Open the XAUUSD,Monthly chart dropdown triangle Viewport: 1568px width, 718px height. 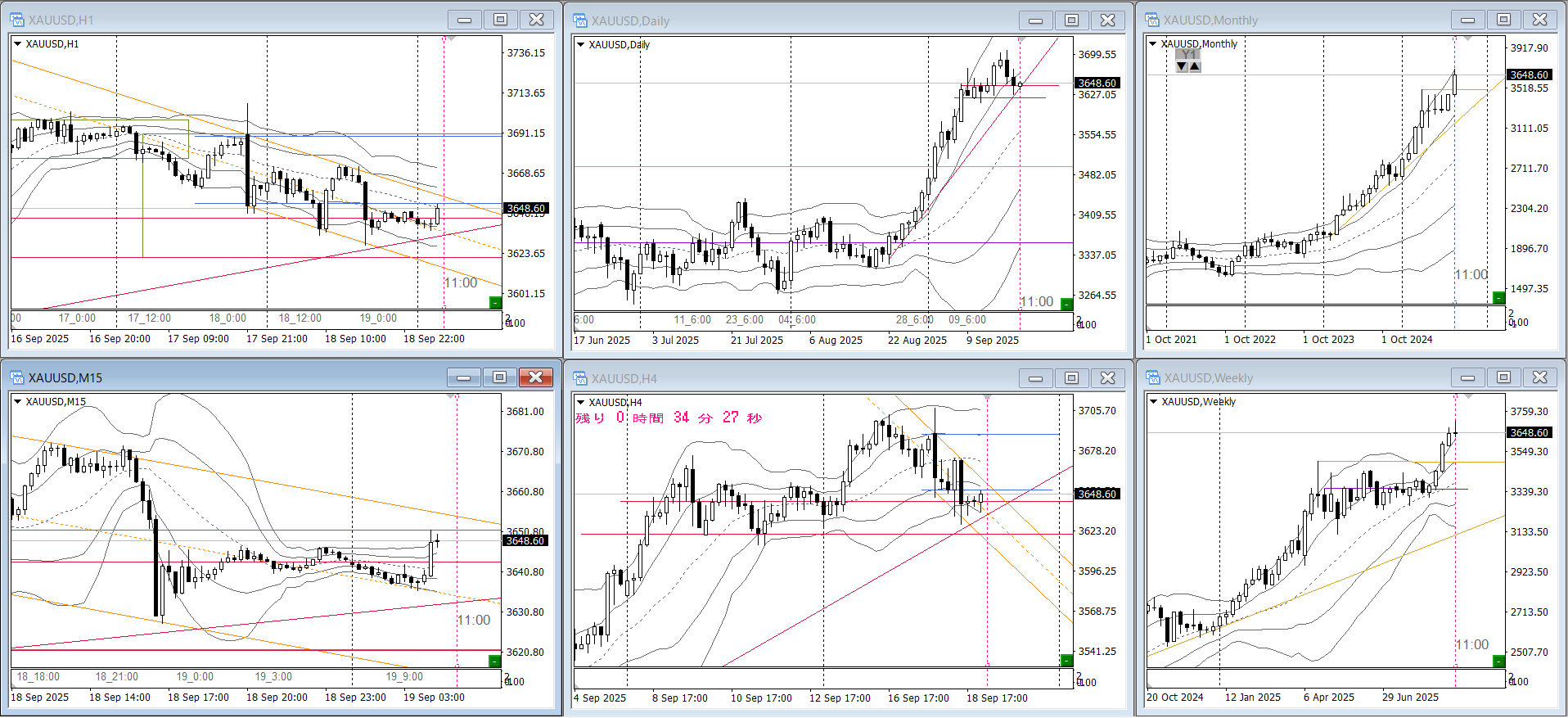tap(1153, 44)
